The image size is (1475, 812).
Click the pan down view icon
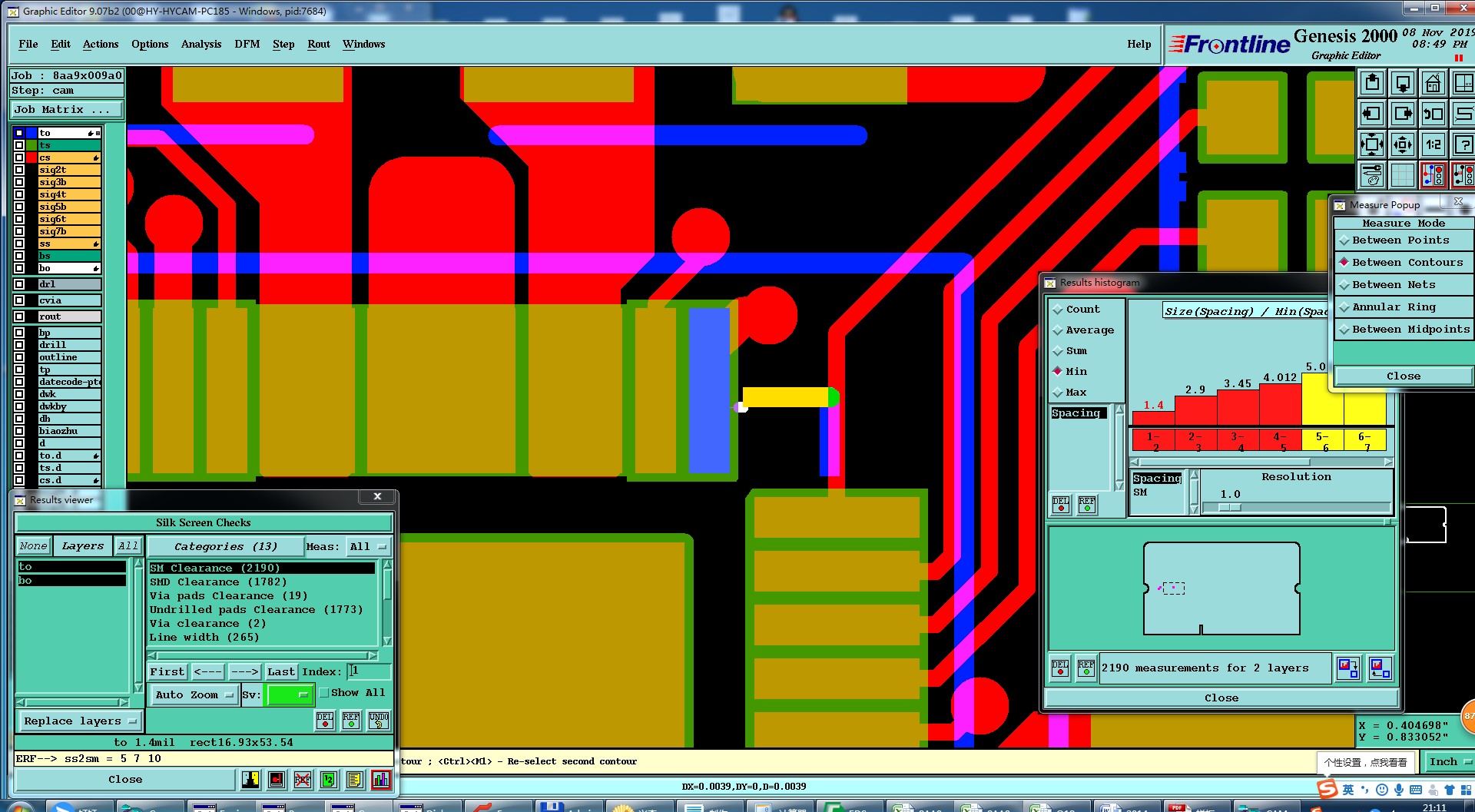click(x=1403, y=83)
